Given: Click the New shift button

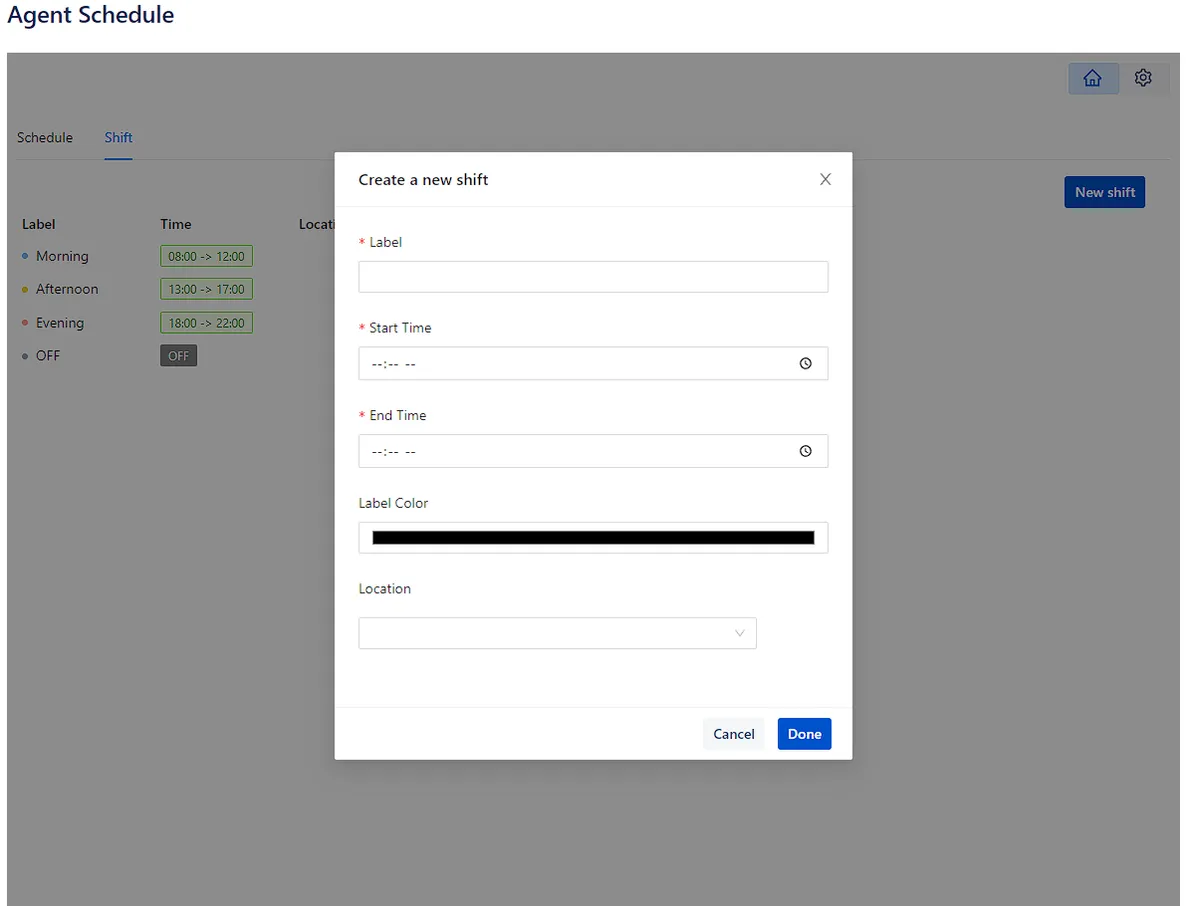Looking at the screenshot, I should click(1105, 192).
